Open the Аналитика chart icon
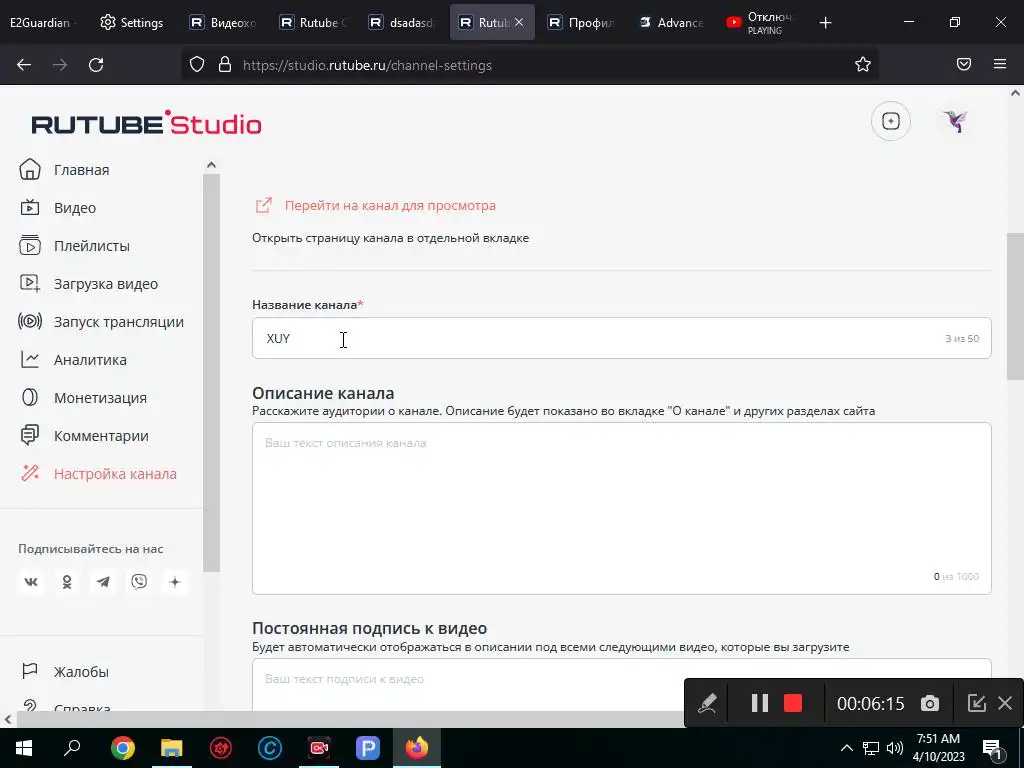Screen dimensions: 1024x768 [29, 359]
